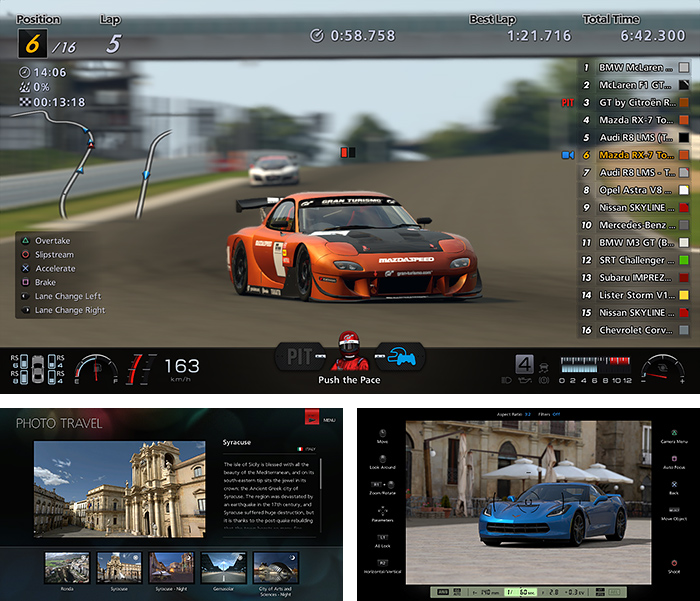
Task: Click the headlight indicator icon
Action: pyautogui.click(x=506, y=380)
